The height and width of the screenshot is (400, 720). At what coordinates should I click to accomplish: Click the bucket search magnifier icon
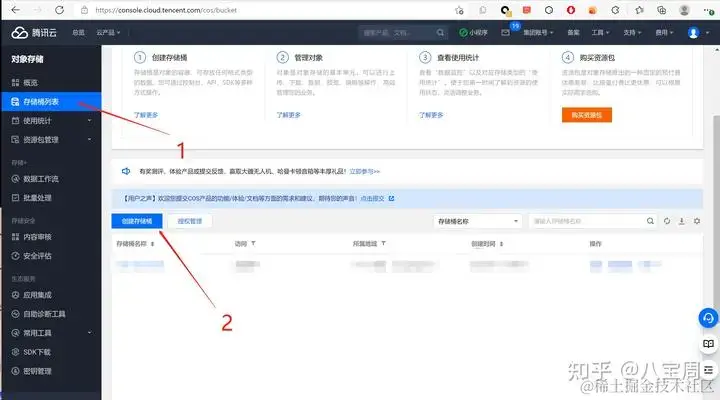(x=650, y=221)
